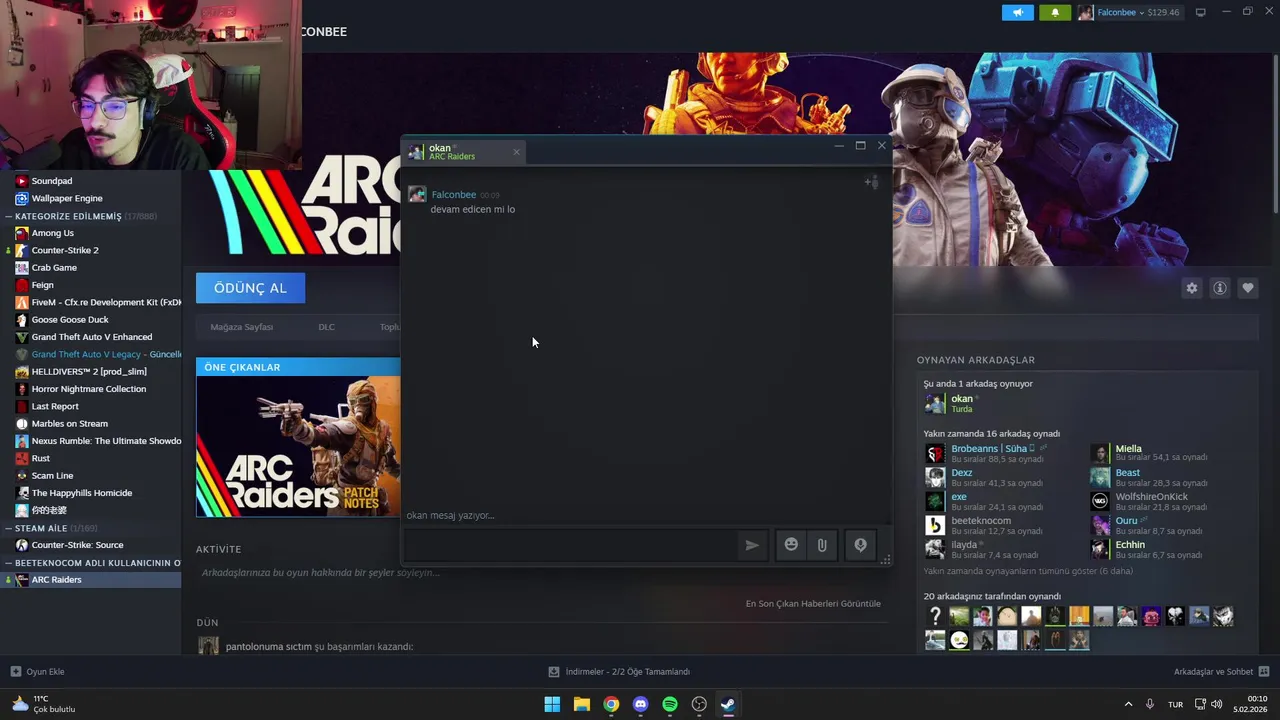Image resolution: width=1280 pixels, height=720 pixels.
Task: Open Discord from the Windows taskbar
Action: [641, 704]
